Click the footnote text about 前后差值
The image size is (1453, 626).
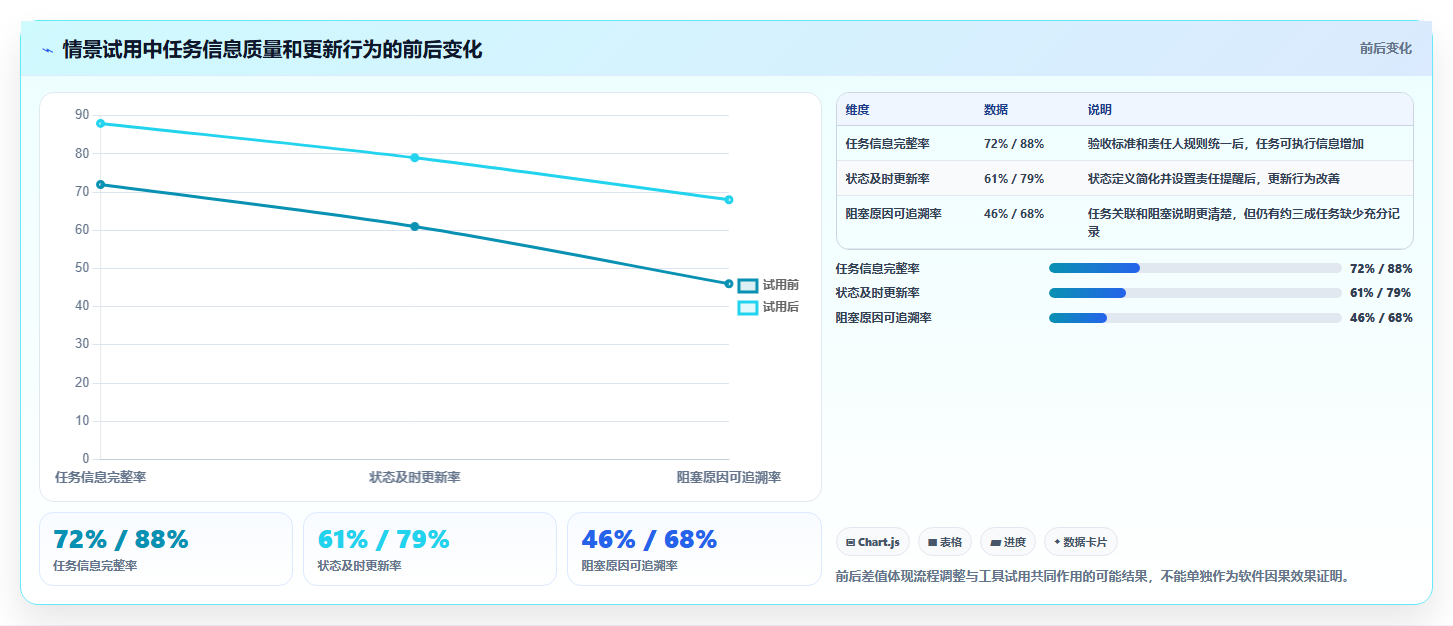(1092, 577)
